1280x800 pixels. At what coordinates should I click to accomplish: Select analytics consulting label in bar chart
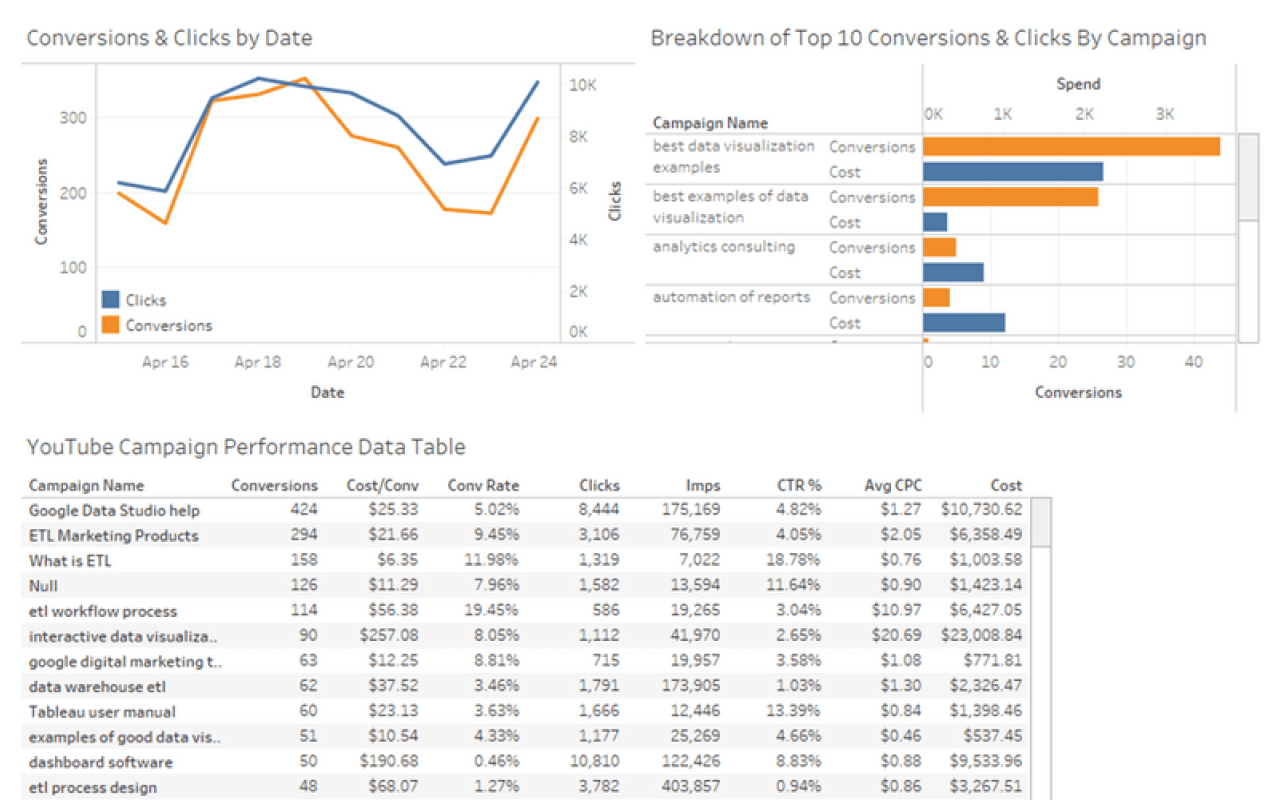723,247
